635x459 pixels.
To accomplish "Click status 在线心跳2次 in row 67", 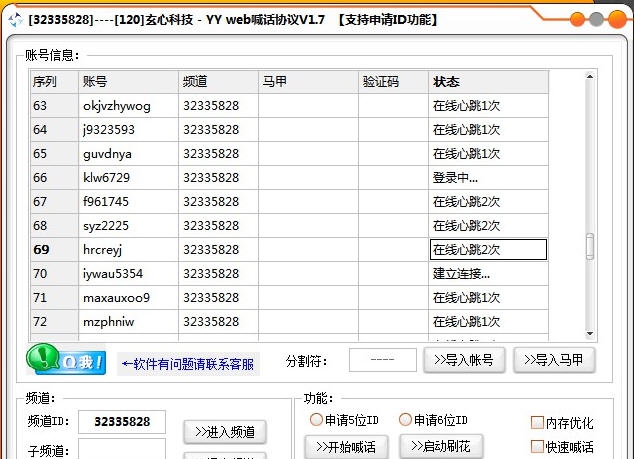I will 467,201.
